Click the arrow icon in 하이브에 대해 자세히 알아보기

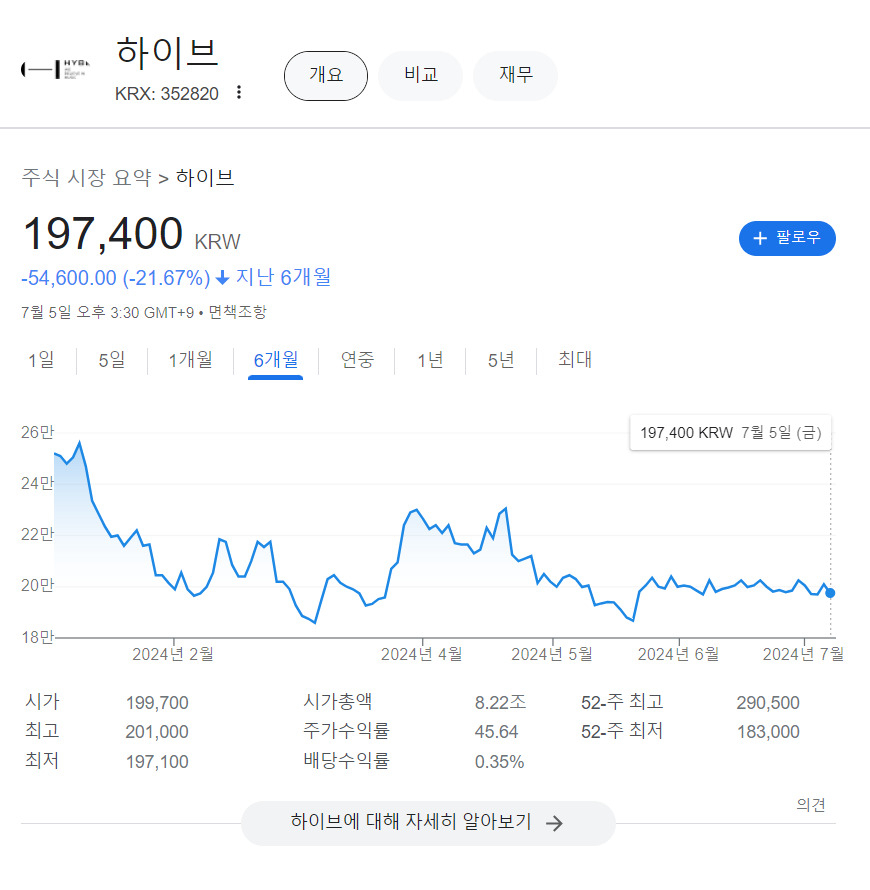click(x=554, y=823)
